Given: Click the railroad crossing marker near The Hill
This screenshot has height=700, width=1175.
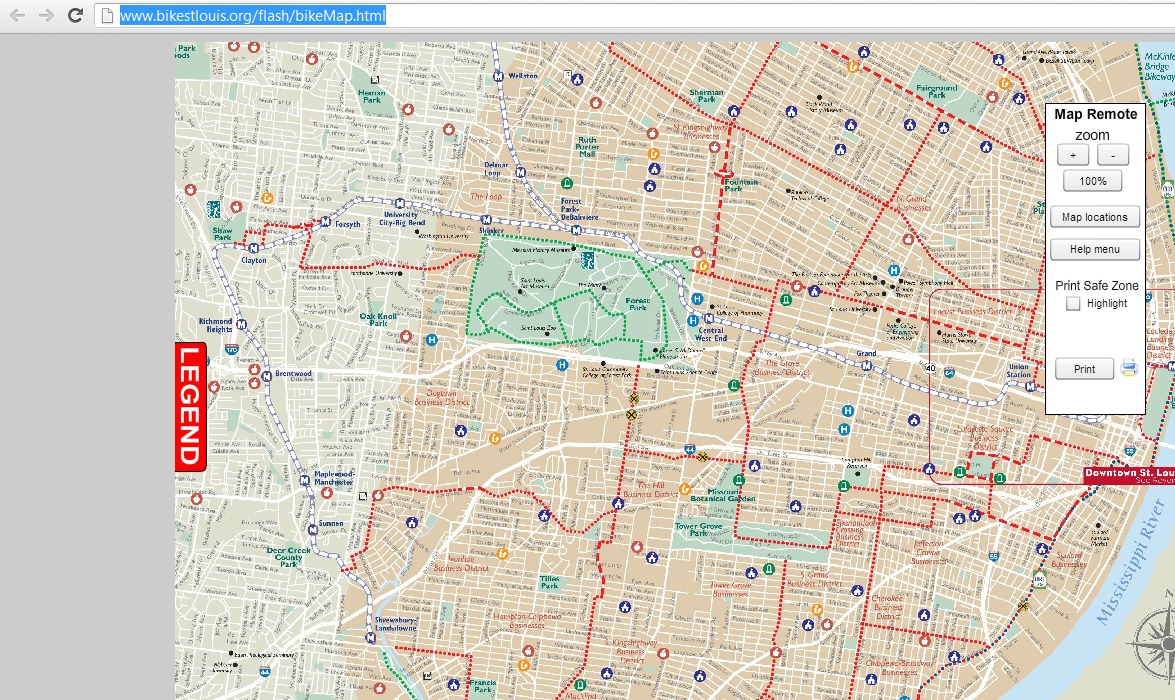Looking at the screenshot, I should point(703,457).
